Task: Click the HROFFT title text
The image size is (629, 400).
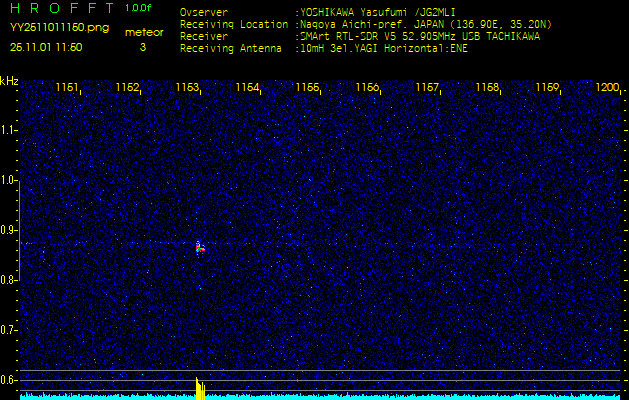Action: click(x=62, y=8)
